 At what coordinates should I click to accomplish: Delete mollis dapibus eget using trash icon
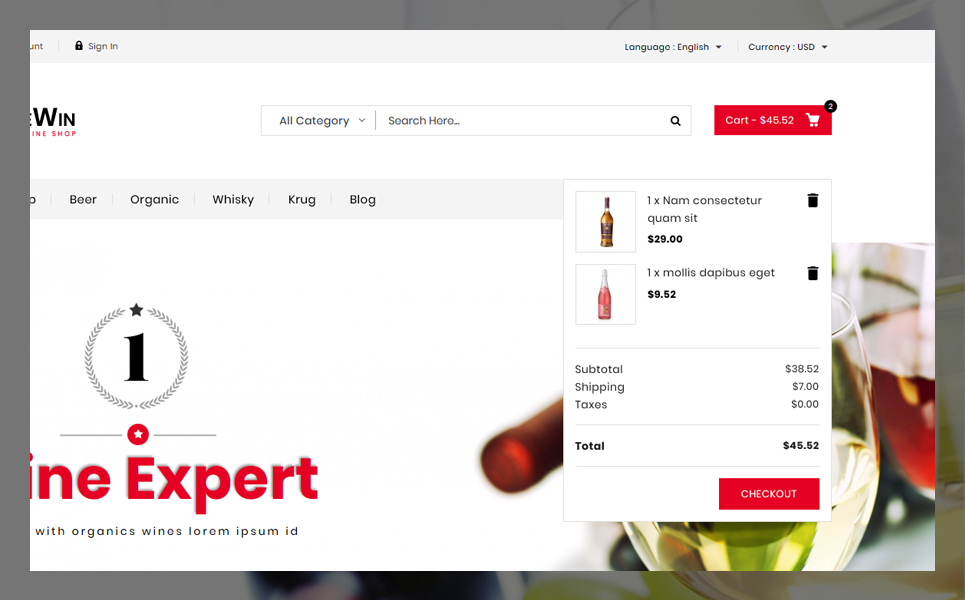[x=812, y=273]
